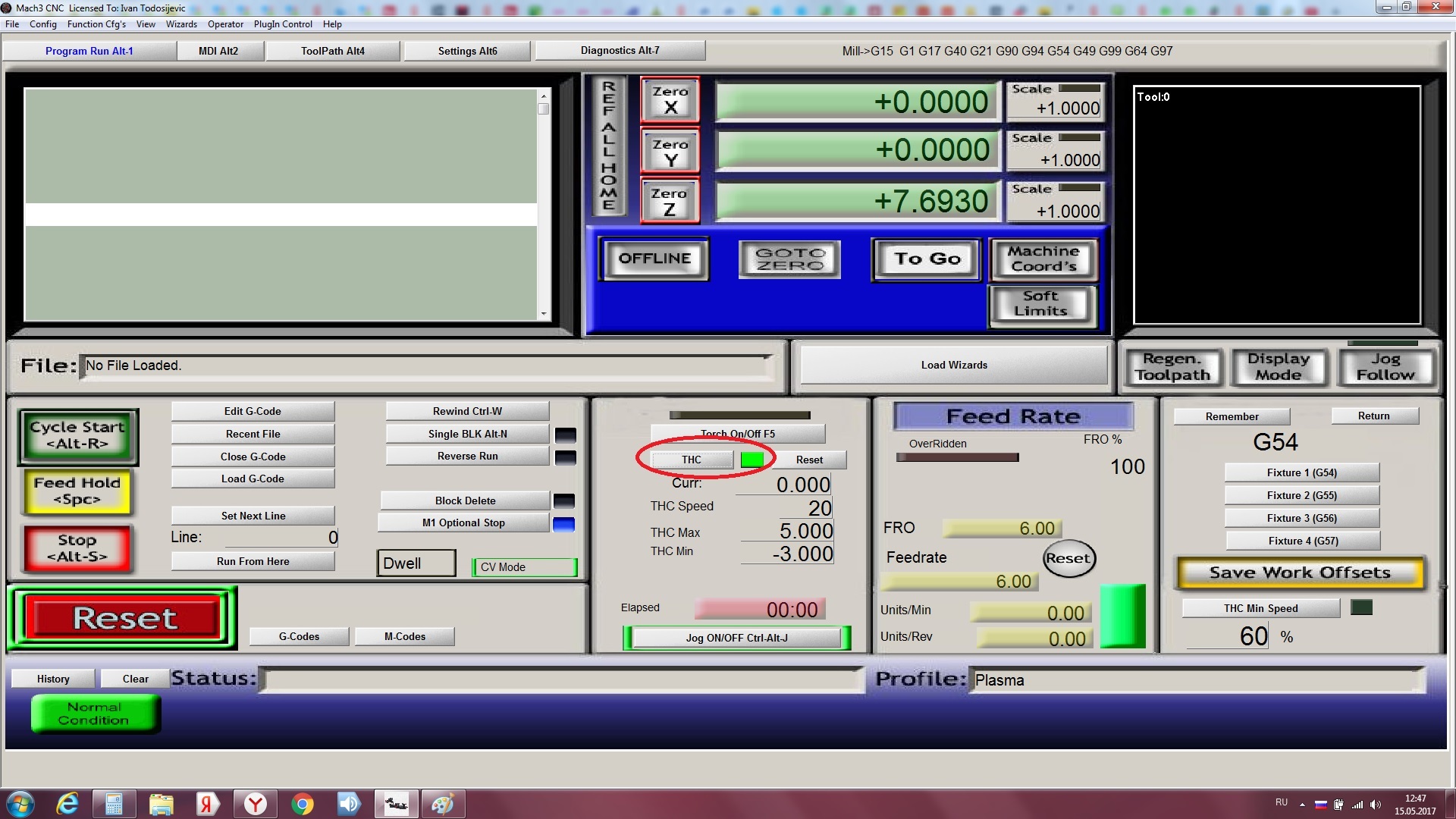The width and height of the screenshot is (1456, 819).
Task: Click Save Work Offsets button
Action: [x=1300, y=573]
